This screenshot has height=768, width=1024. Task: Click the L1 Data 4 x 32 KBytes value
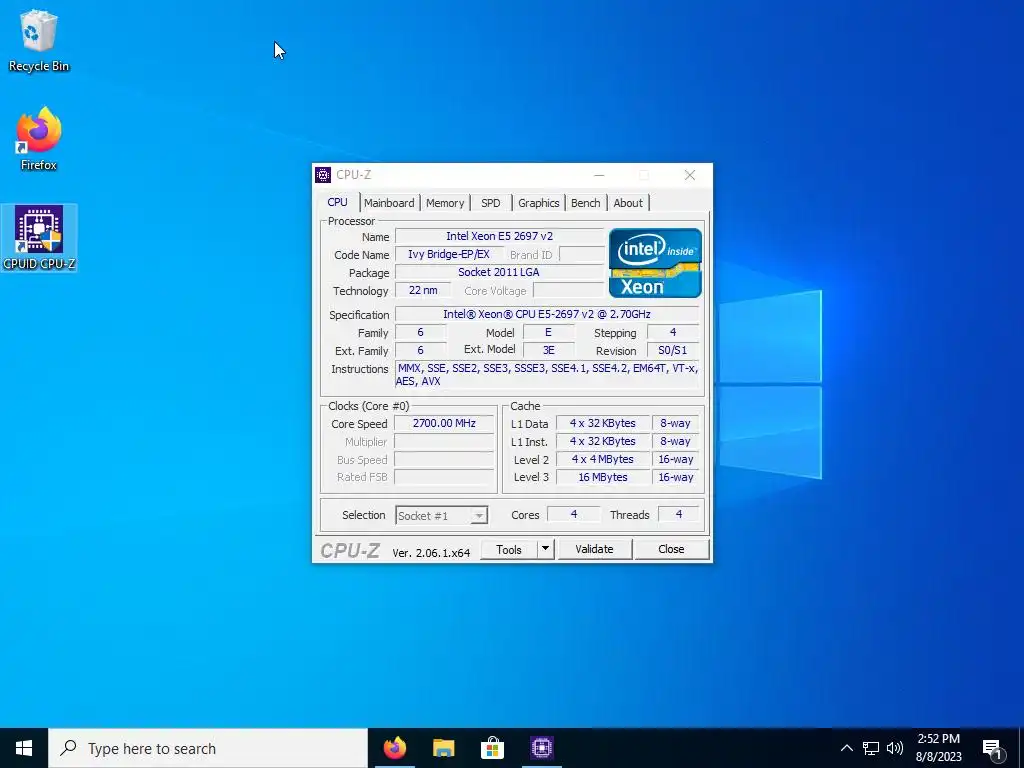603,423
